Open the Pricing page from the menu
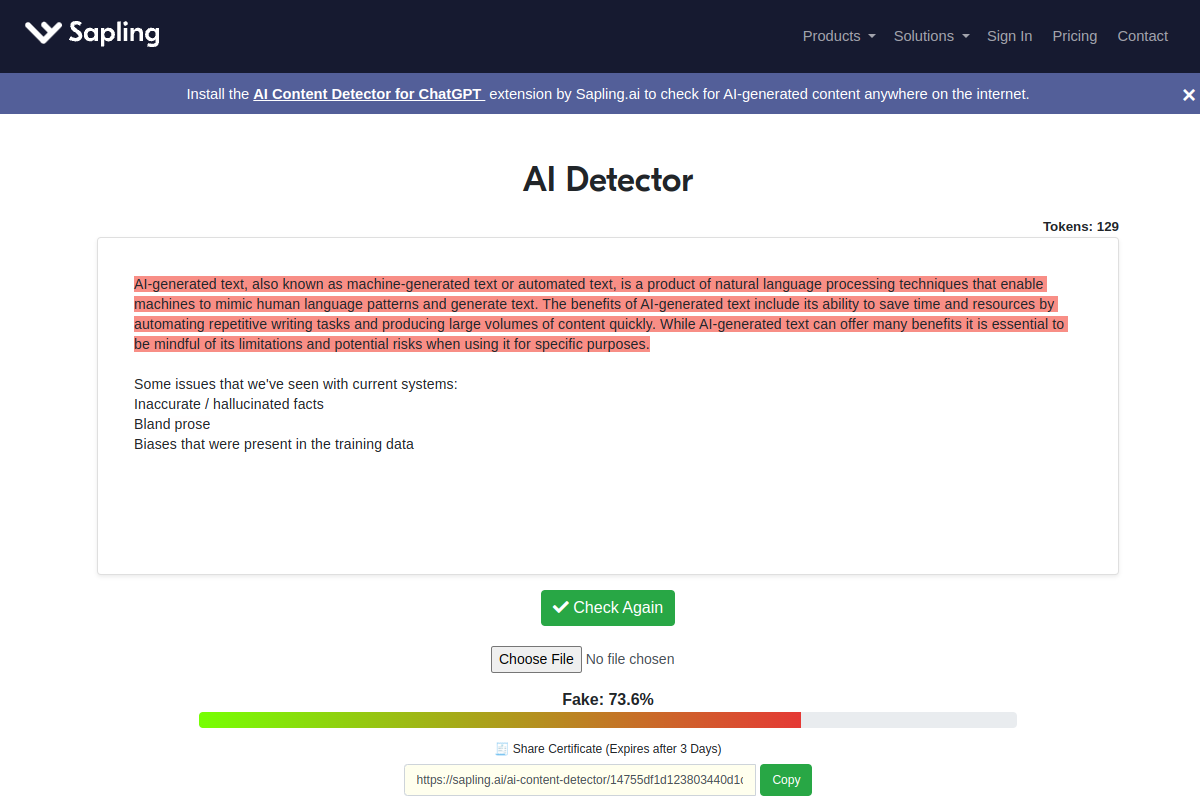1200x800 pixels. click(1074, 36)
